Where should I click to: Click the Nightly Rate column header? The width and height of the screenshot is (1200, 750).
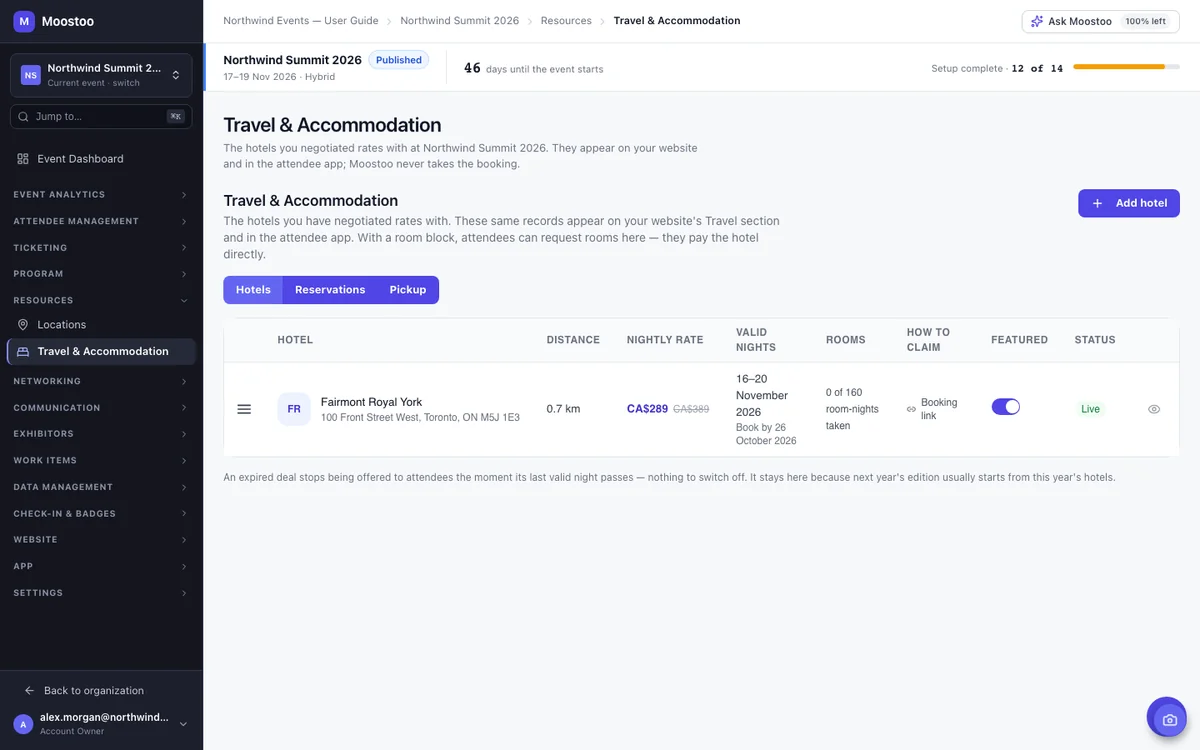click(x=665, y=340)
